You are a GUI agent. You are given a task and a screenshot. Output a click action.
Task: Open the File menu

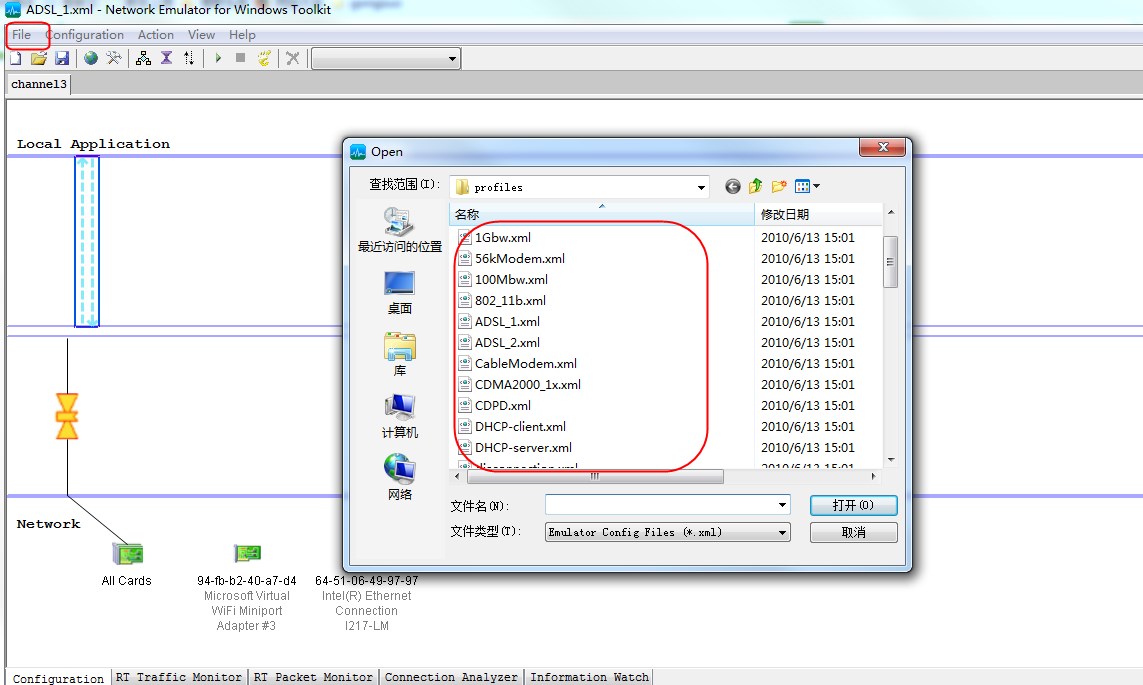click(22, 34)
